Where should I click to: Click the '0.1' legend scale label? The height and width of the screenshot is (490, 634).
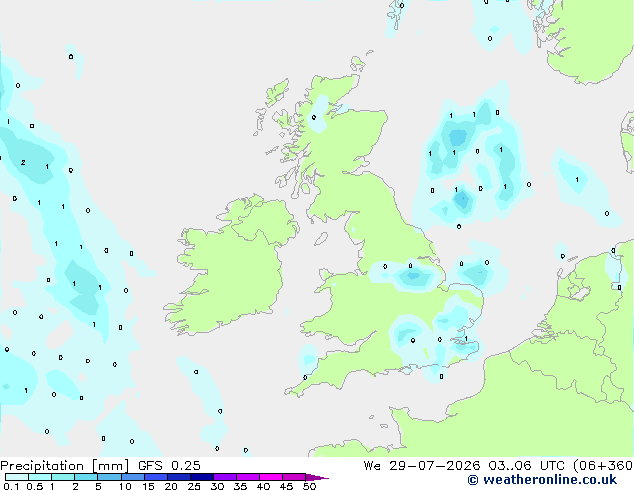pyautogui.click(x=11, y=486)
